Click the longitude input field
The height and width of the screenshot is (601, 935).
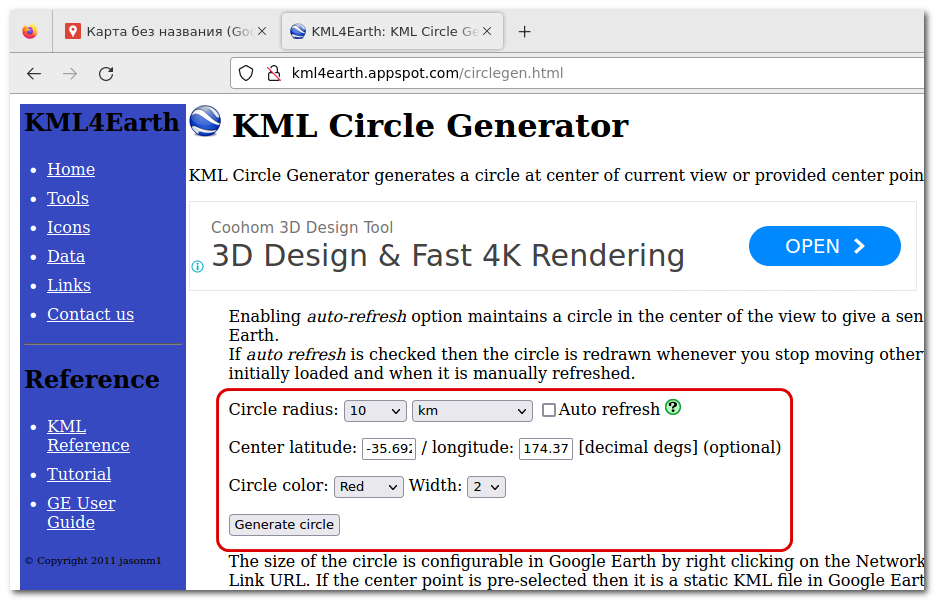pos(546,448)
